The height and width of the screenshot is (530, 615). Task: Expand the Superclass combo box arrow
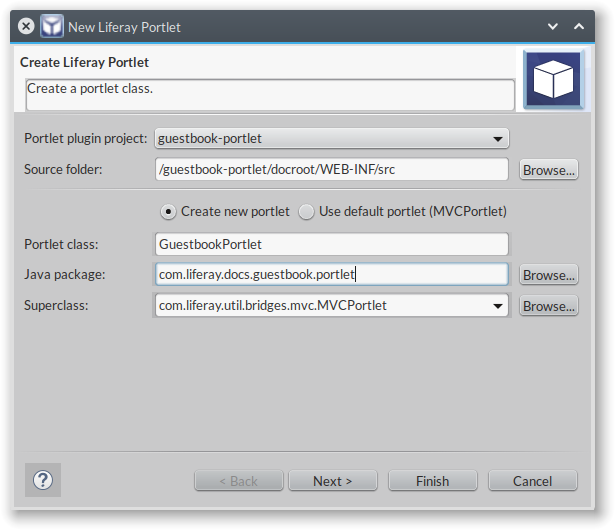tap(498, 306)
